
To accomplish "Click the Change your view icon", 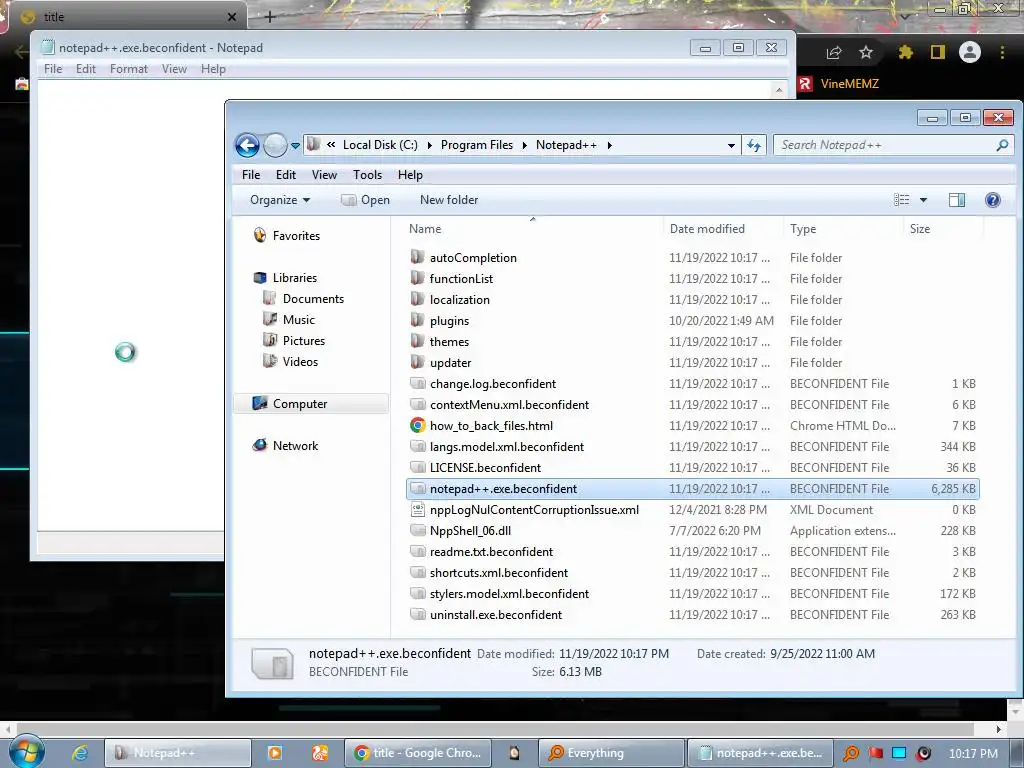I will click(901, 200).
